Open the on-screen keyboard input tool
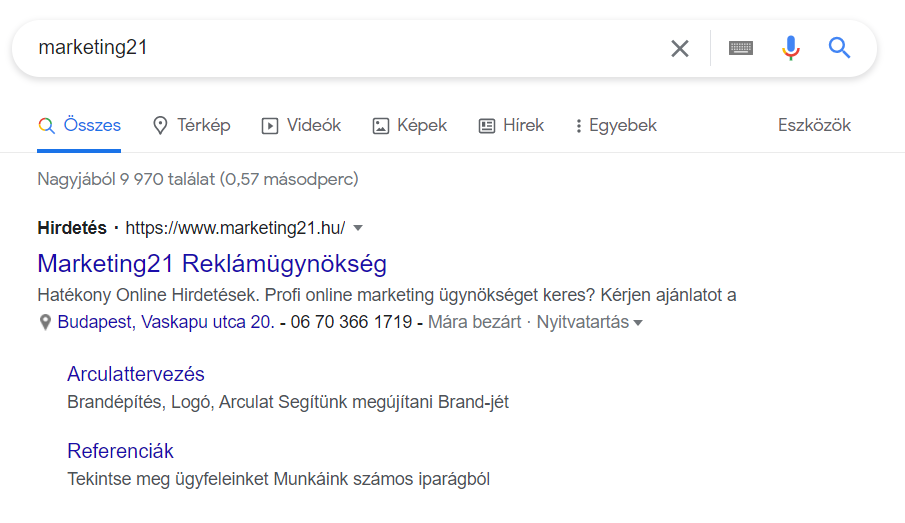This screenshot has height=523, width=905. pos(741,48)
